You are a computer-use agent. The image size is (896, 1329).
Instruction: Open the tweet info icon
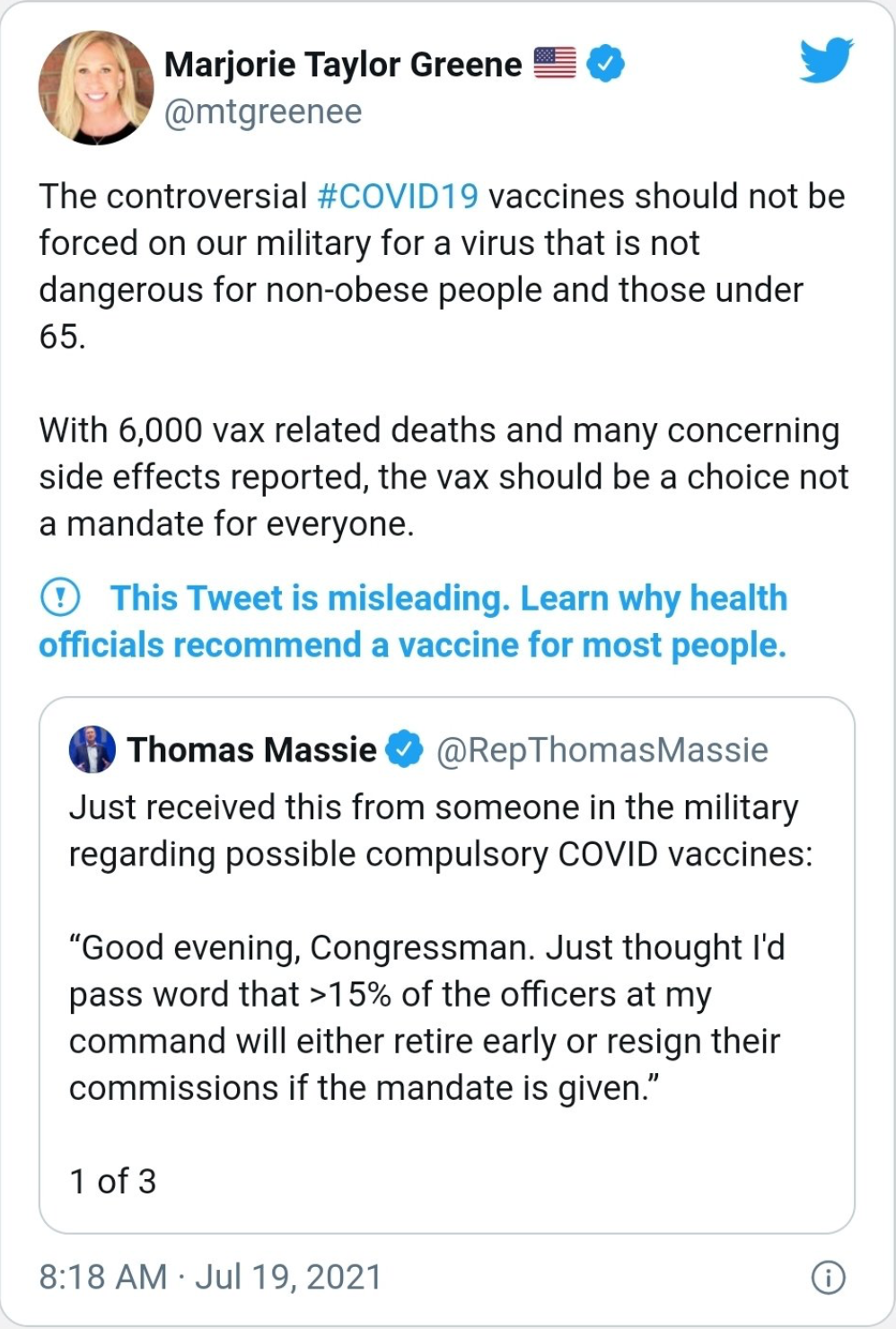828,1277
